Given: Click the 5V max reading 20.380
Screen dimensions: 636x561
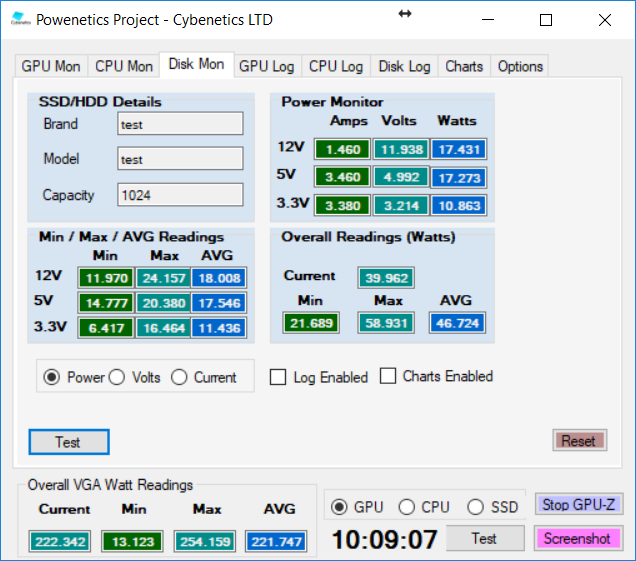Looking at the screenshot, I should (x=163, y=303).
